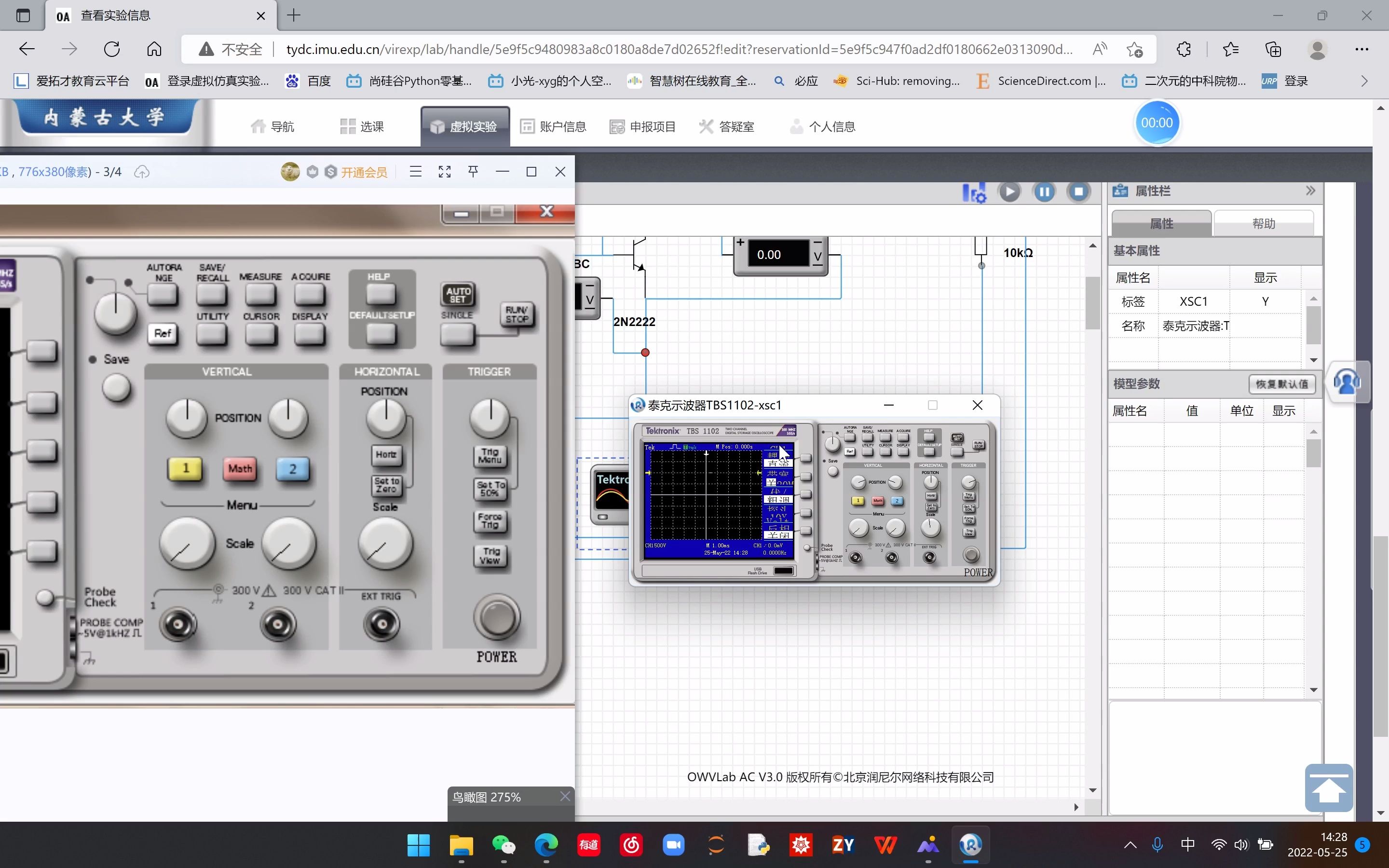The image size is (1389, 868).
Task: Pause the simulation
Action: [x=1044, y=192]
